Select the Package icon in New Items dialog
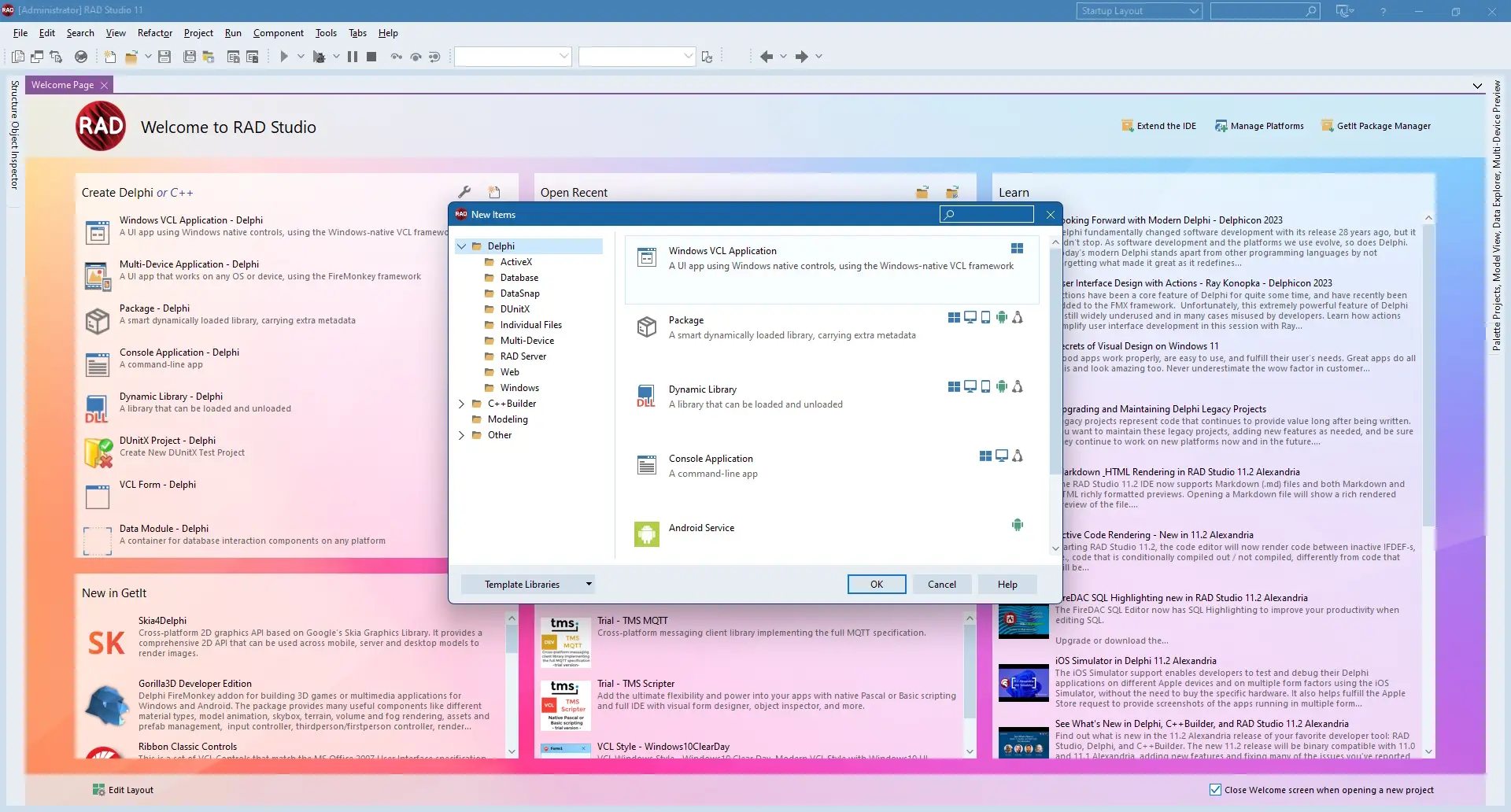The image size is (1511, 812). [647, 327]
